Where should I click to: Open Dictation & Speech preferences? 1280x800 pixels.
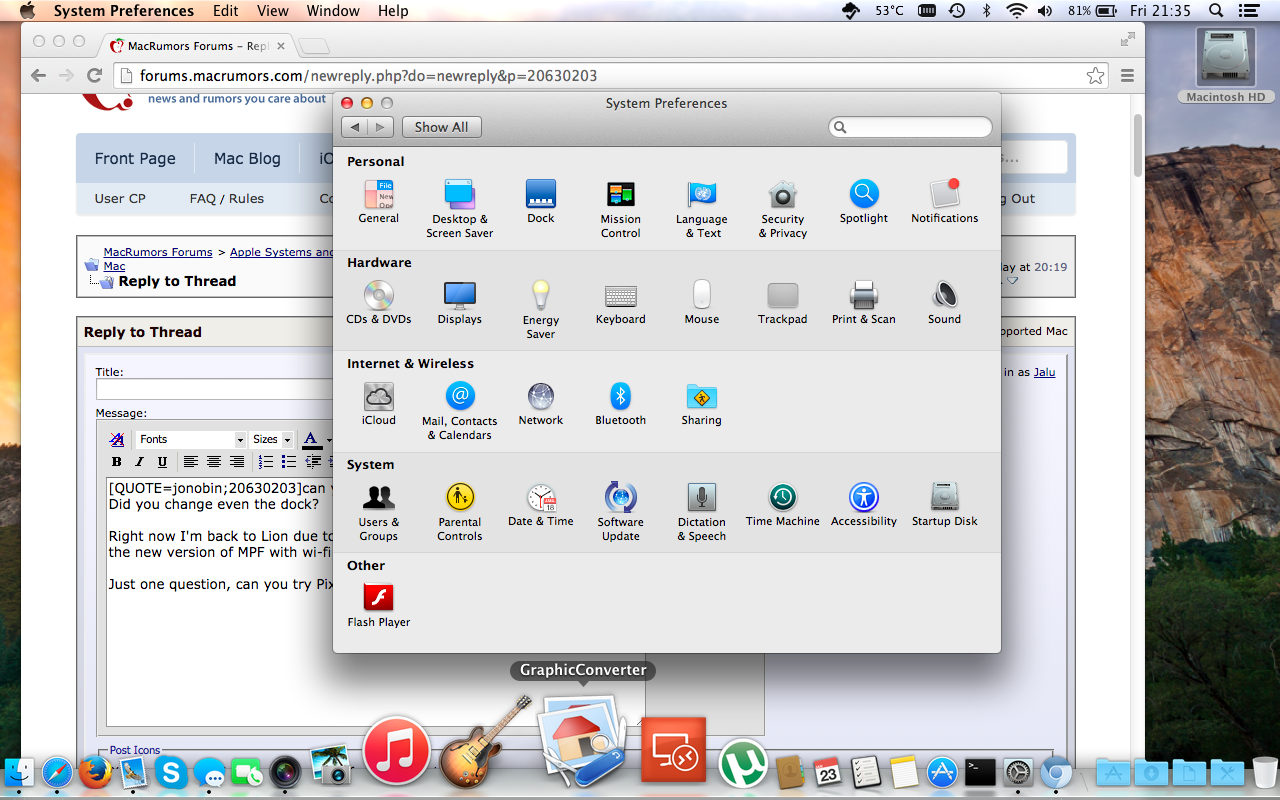click(x=701, y=512)
